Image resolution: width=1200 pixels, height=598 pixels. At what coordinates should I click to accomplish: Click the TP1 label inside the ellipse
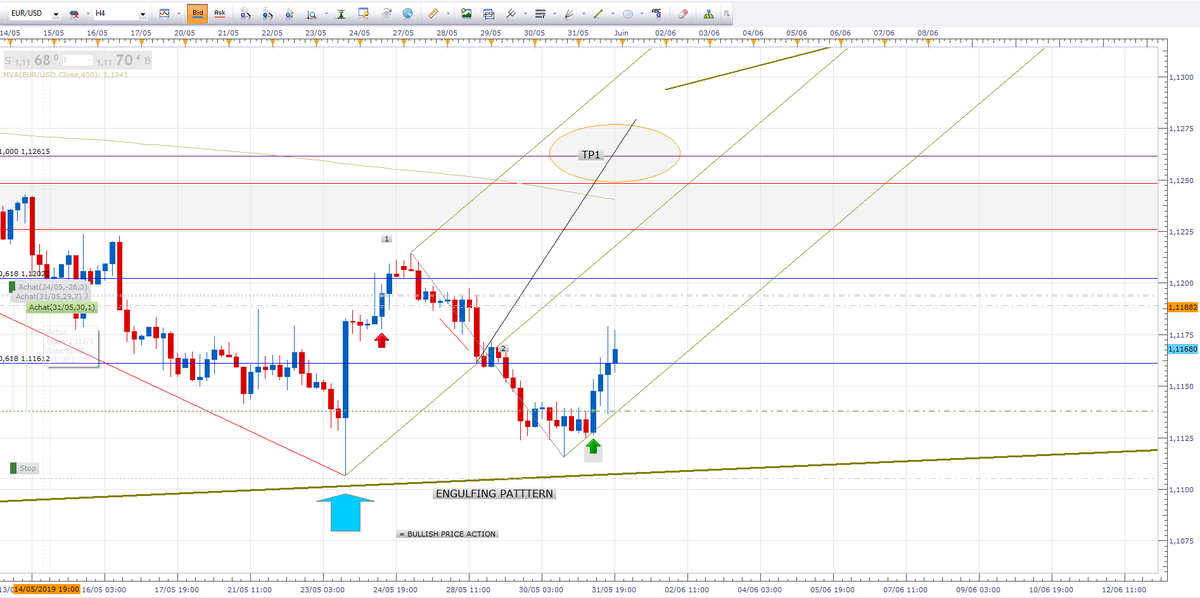click(x=590, y=155)
